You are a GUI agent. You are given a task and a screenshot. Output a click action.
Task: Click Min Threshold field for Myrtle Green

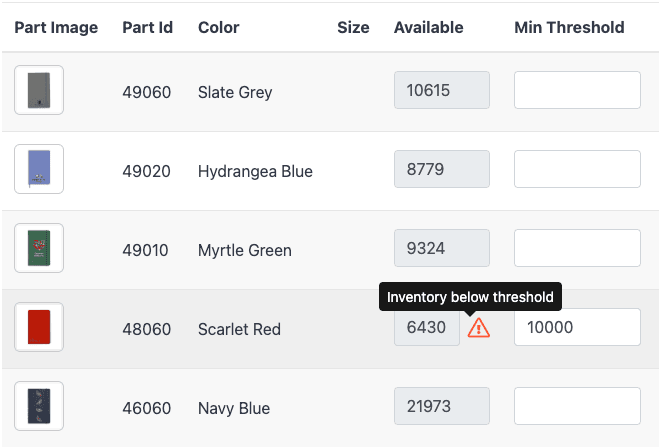pos(577,248)
